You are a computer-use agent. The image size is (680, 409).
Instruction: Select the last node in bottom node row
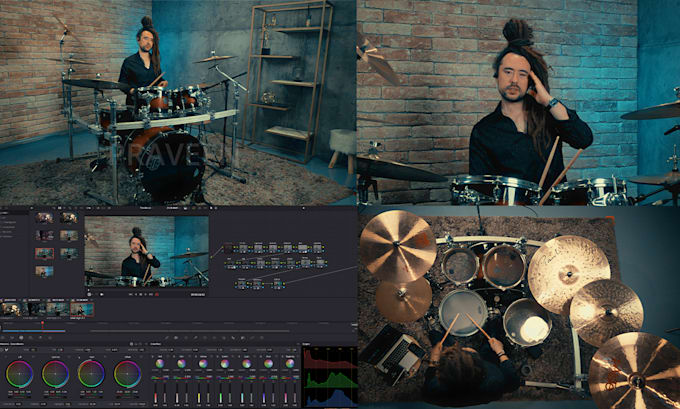[278, 284]
